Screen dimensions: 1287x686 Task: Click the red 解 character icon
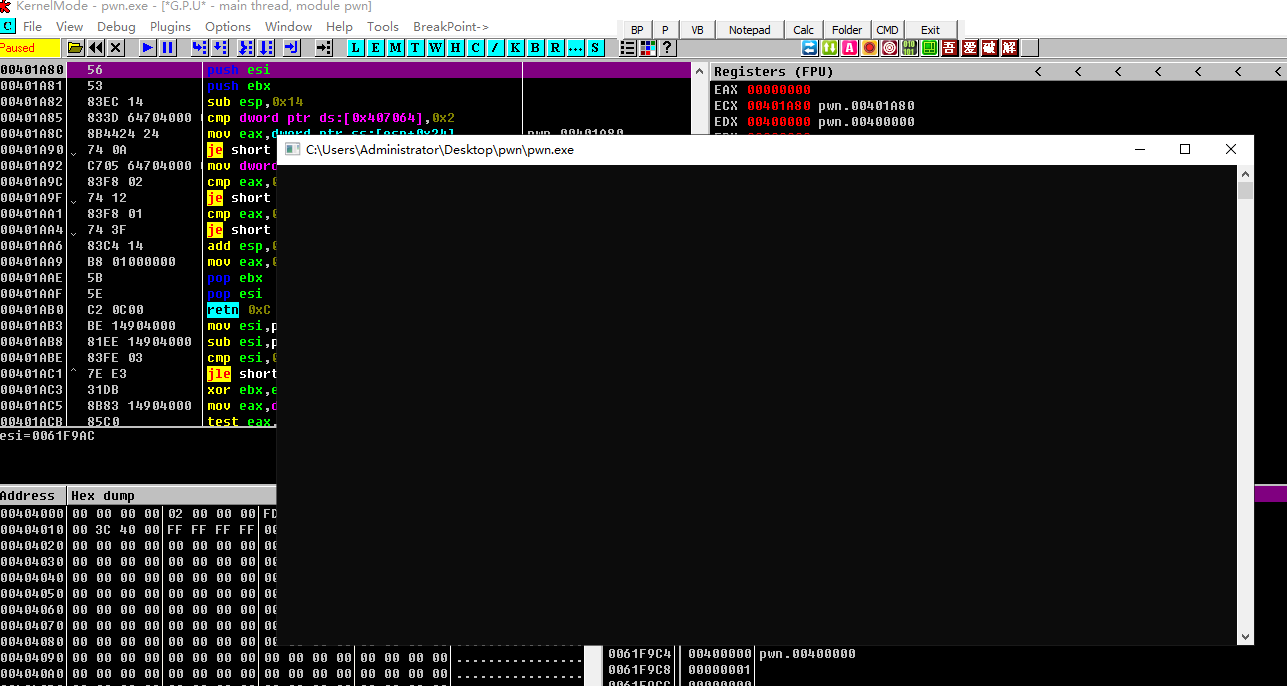pos(1010,48)
